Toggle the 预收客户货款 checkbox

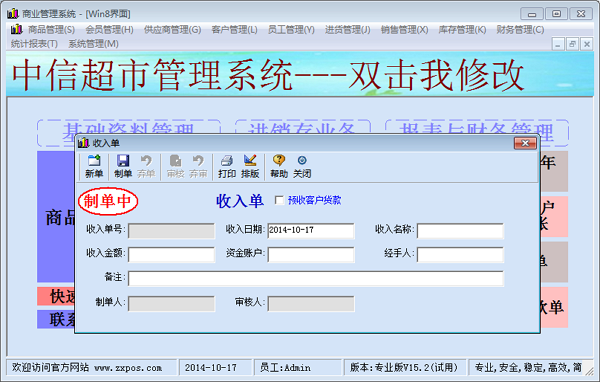pyautogui.click(x=279, y=200)
